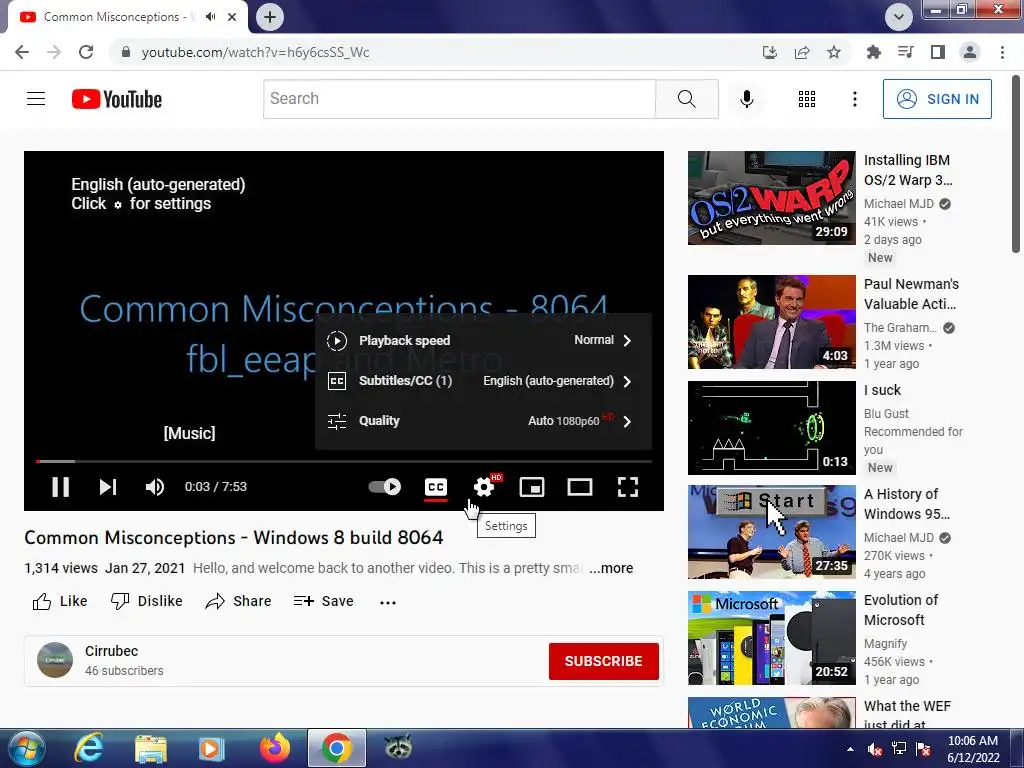The width and height of the screenshot is (1024, 768).
Task: Mute the video volume speaker icon
Action: pyautogui.click(x=155, y=487)
